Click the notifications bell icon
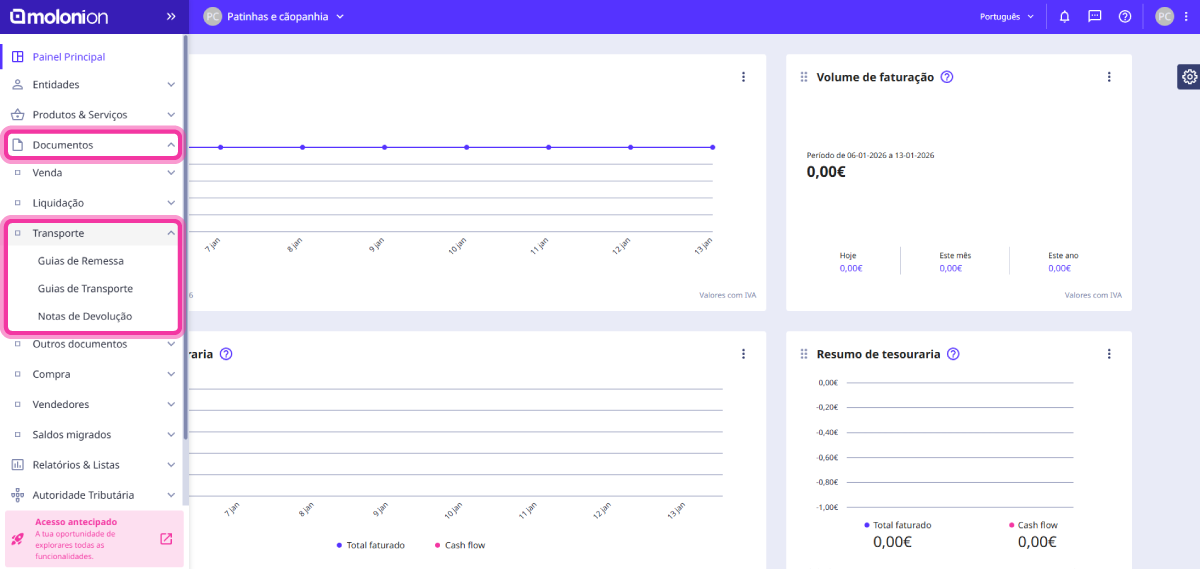The image size is (1200, 569). (1064, 17)
